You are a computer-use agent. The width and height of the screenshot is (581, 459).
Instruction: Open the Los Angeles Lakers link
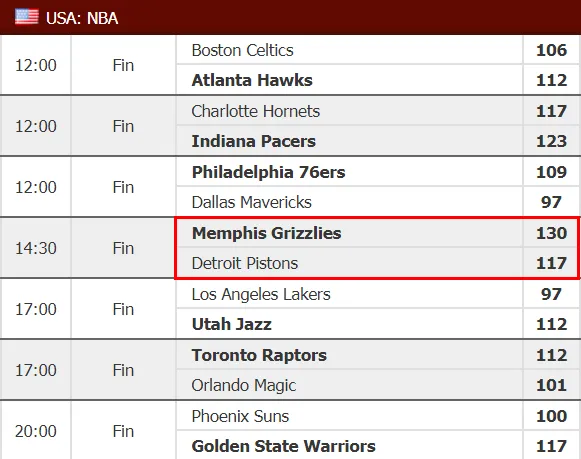coord(261,295)
